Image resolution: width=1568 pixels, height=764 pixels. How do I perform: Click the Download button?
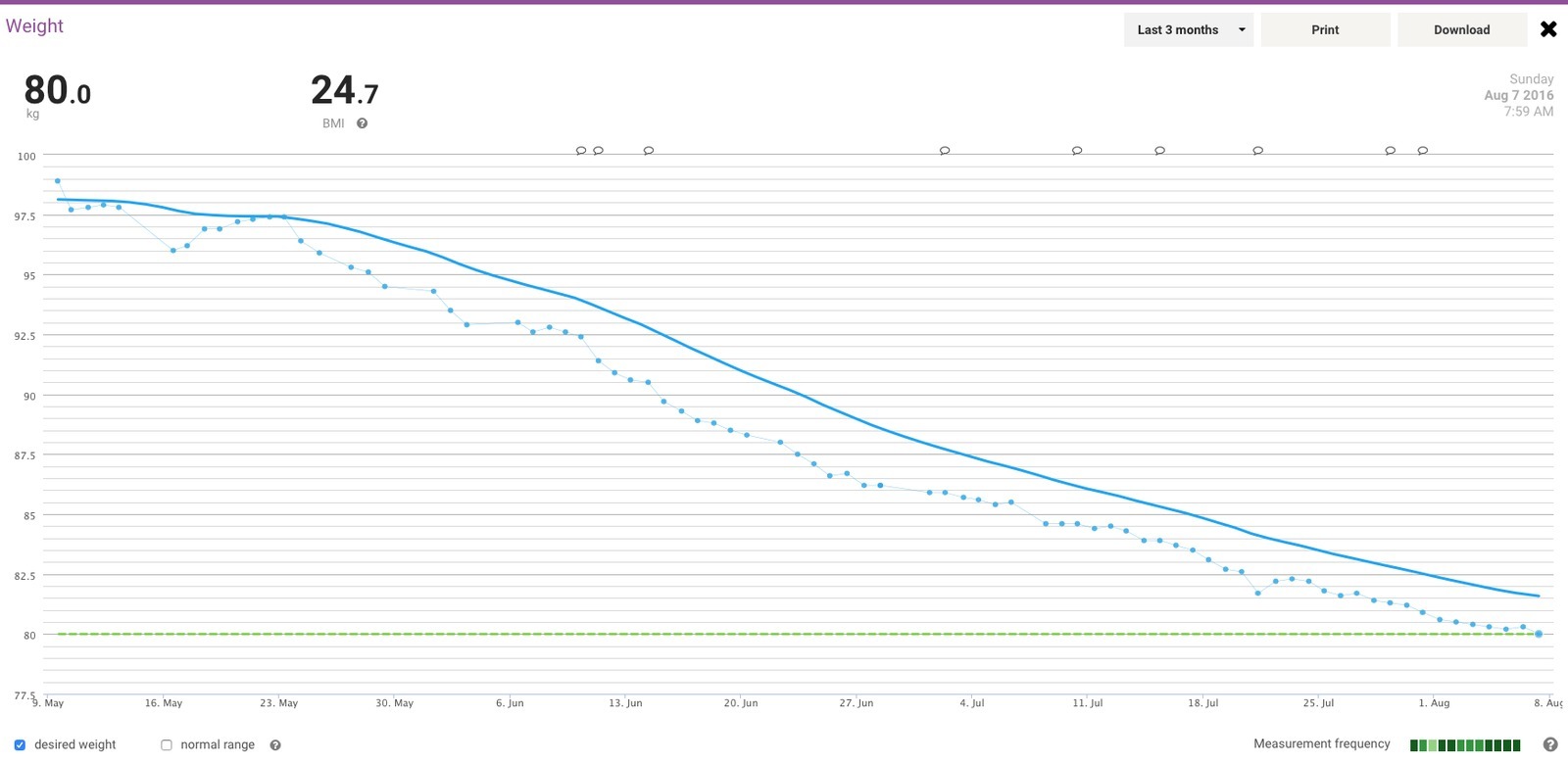tap(1461, 29)
